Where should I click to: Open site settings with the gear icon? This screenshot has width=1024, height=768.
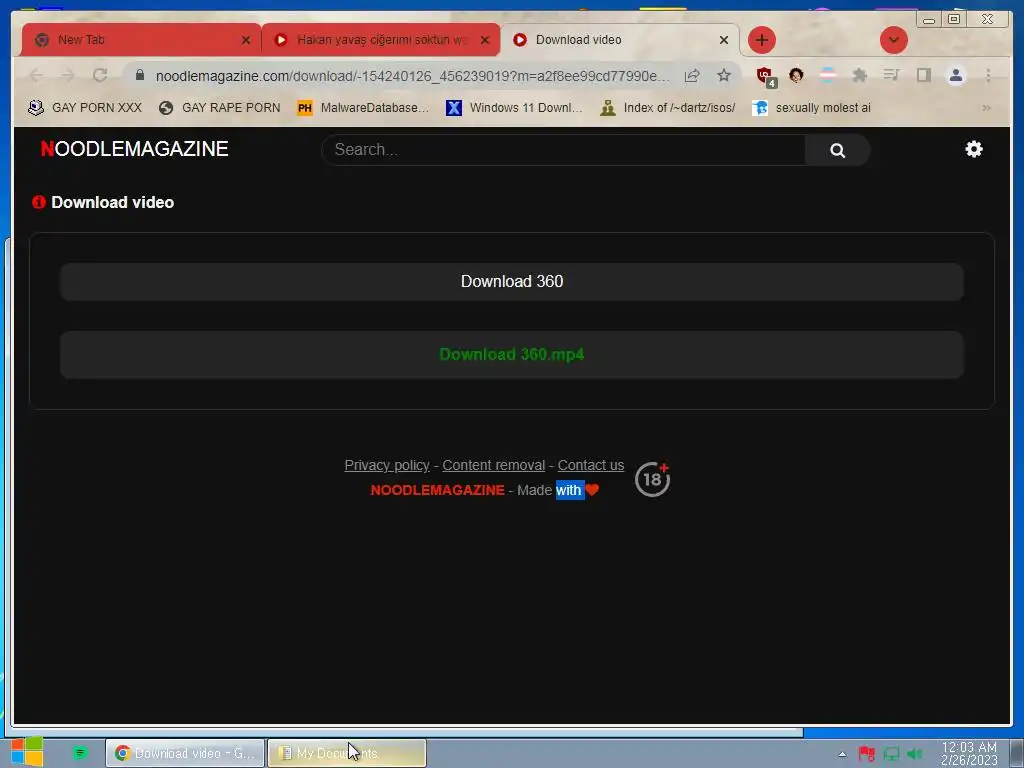(974, 149)
